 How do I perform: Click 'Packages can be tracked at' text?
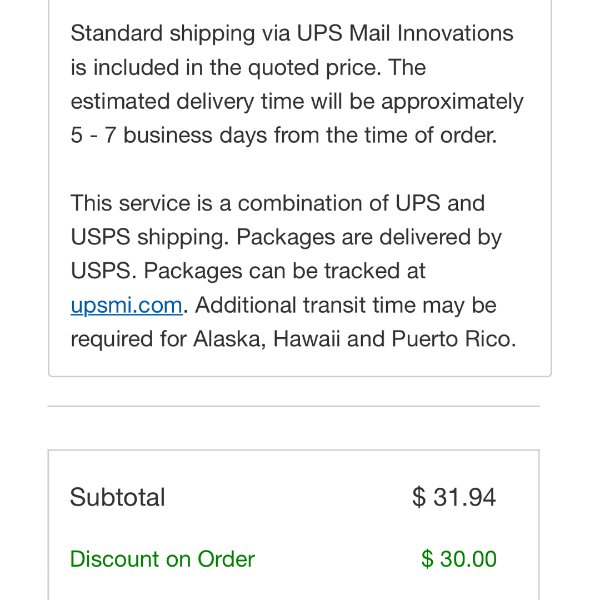coord(284,271)
